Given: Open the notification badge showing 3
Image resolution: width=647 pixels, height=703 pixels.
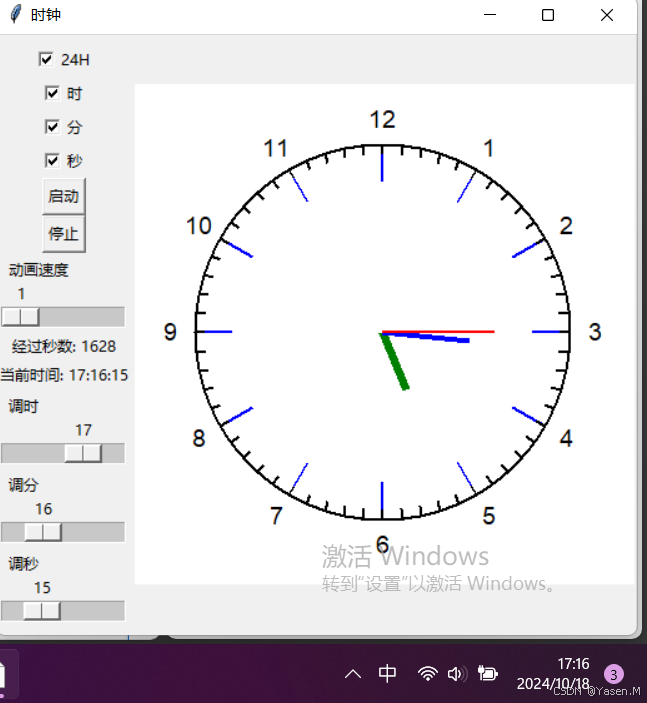Looking at the screenshot, I should point(613,674).
